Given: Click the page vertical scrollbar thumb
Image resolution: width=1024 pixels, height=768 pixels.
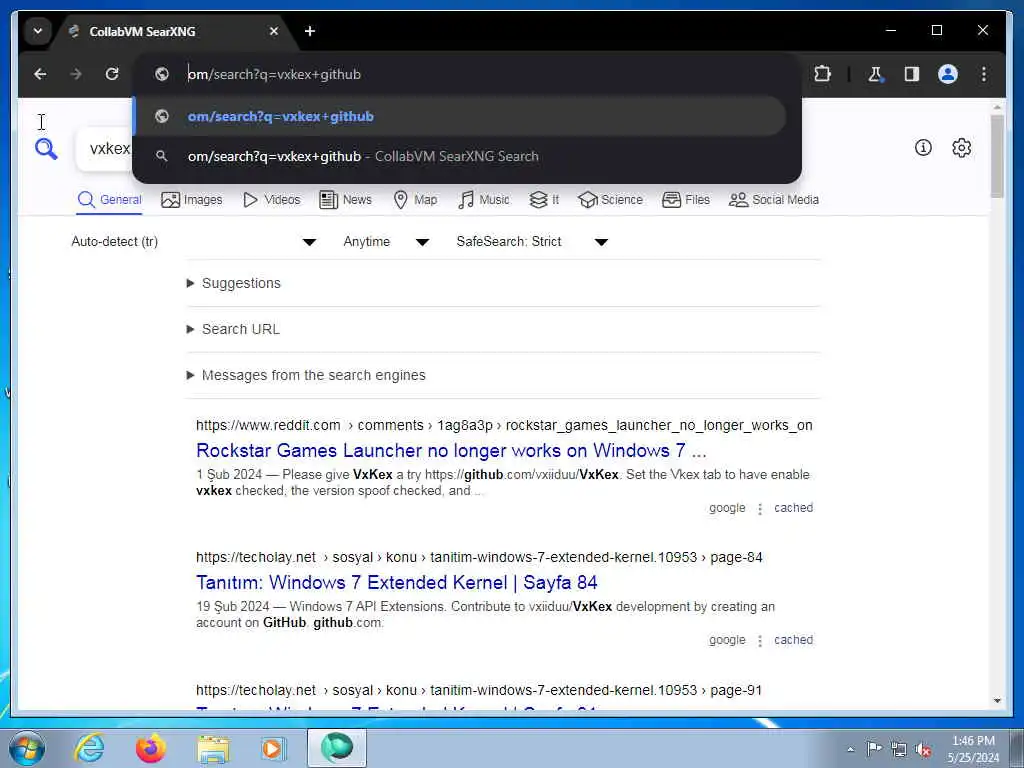Looking at the screenshot, I should pyautogui.click(x=997, y=157).
